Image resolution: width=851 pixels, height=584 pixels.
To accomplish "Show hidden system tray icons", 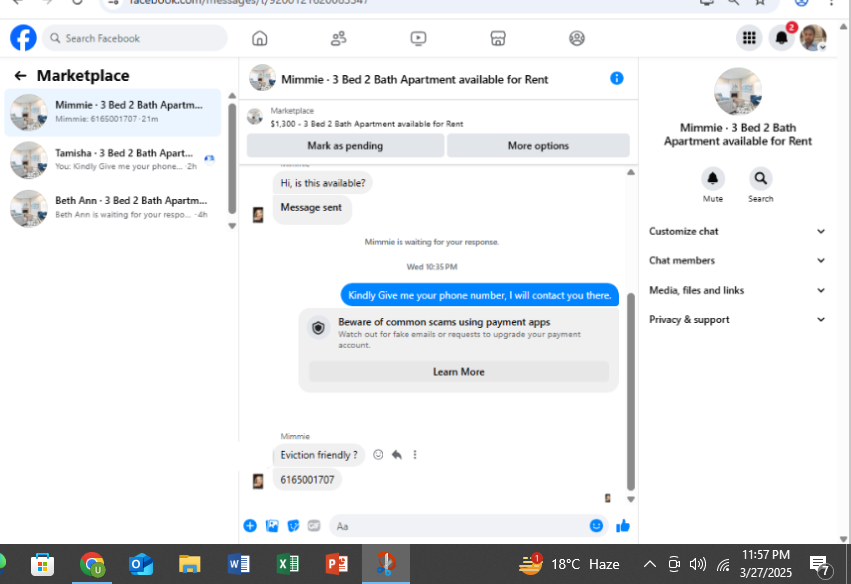I will 649,564.
